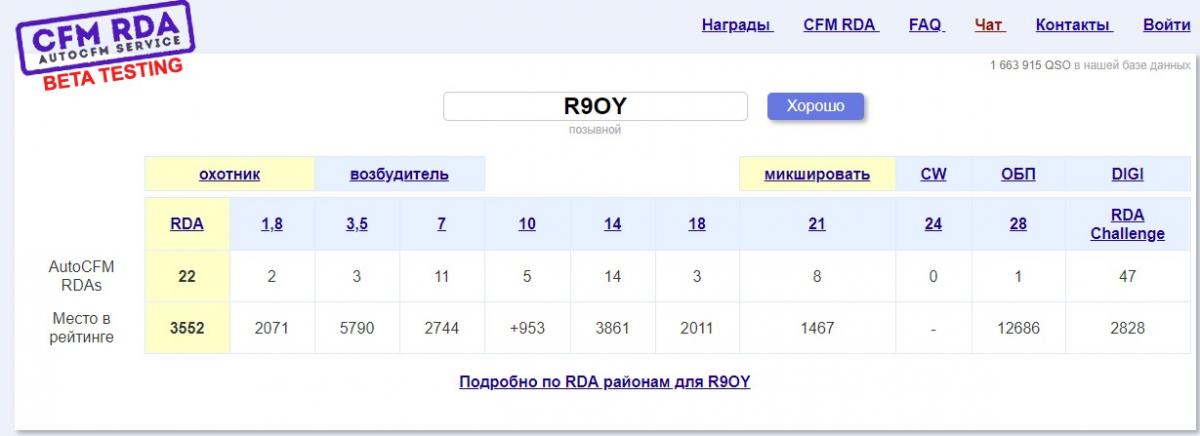Choose the 14 band column header
The width and height of the screenshot is (1200, 436).
pos(612,224)
